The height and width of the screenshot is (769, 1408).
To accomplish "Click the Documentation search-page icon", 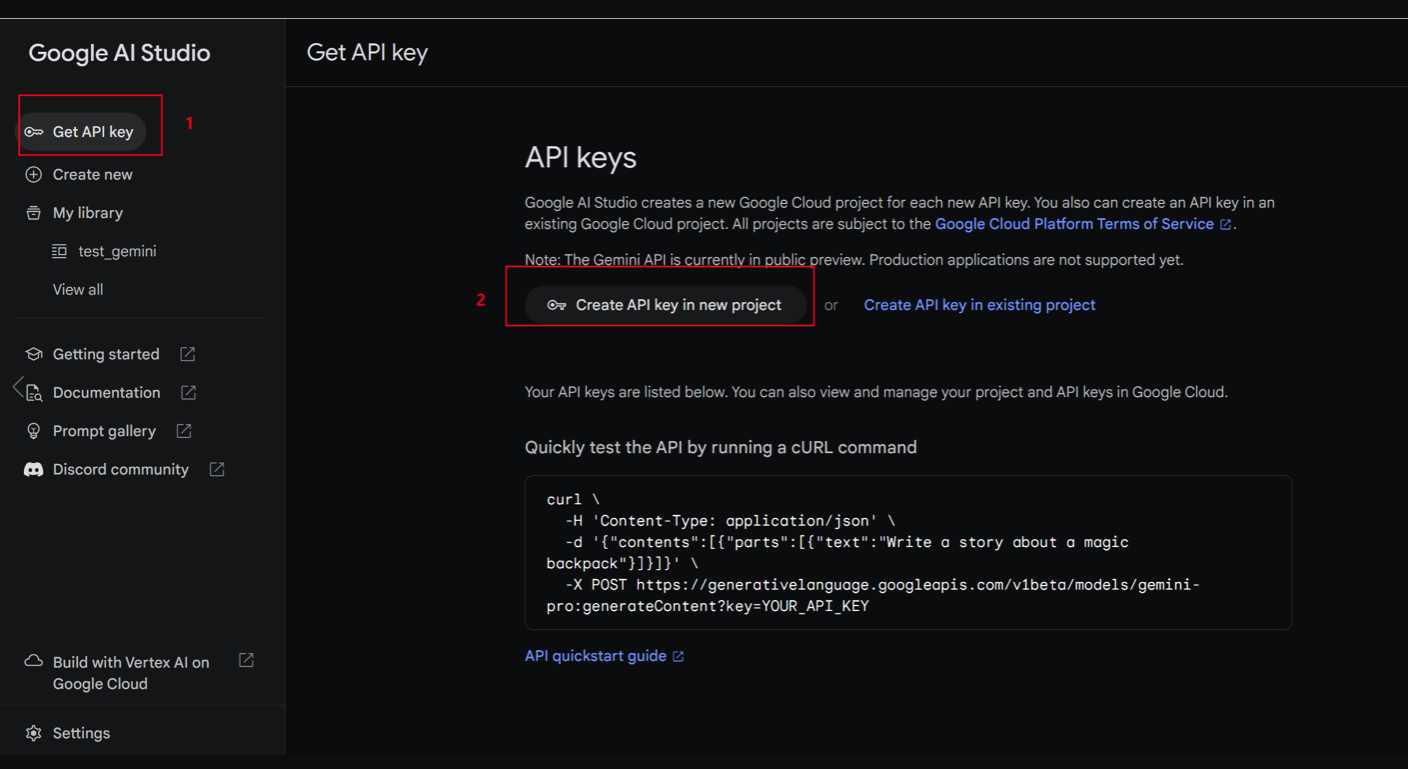I will click(x=34, y=393).
